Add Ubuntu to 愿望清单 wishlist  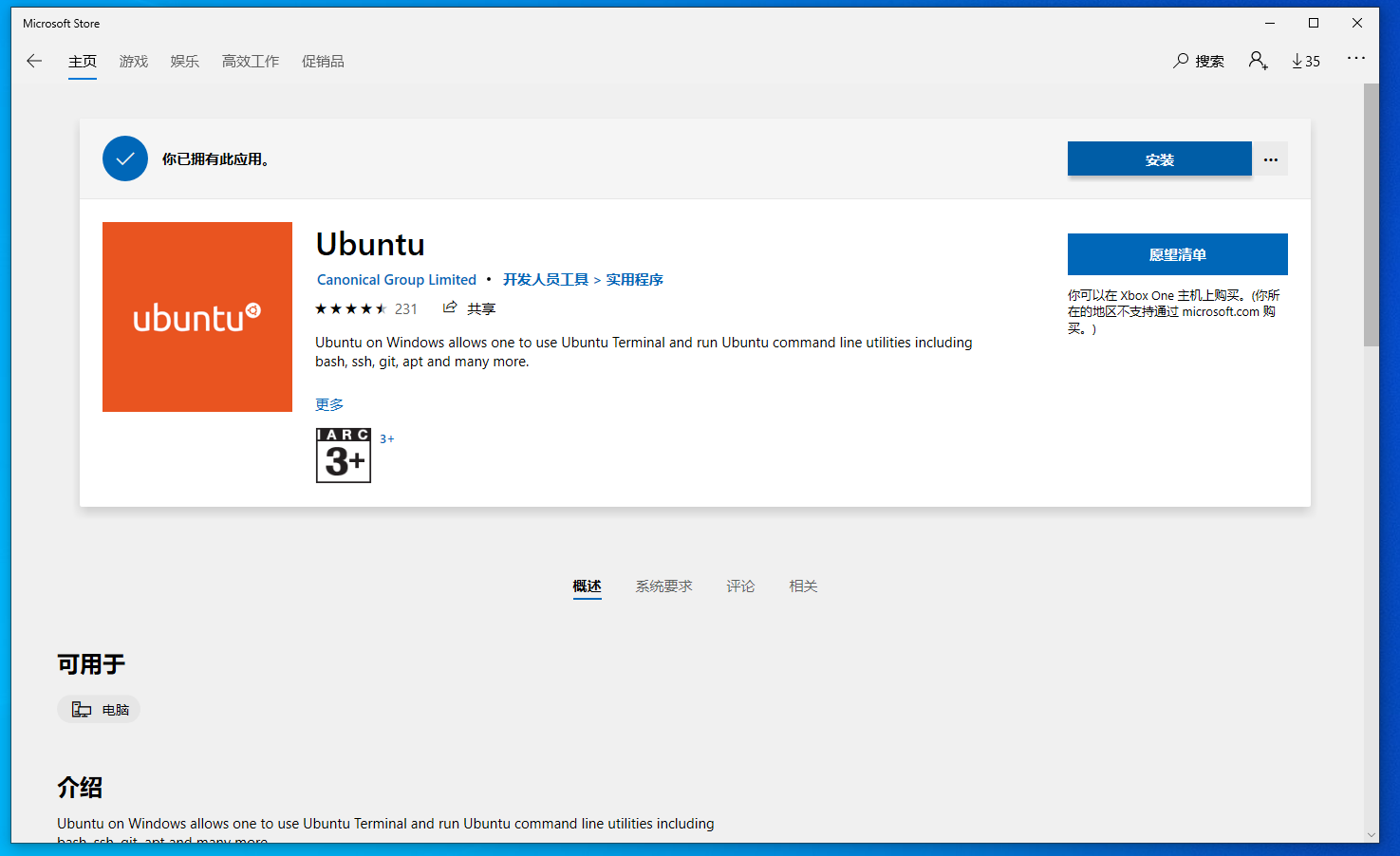pos(1177,254)
